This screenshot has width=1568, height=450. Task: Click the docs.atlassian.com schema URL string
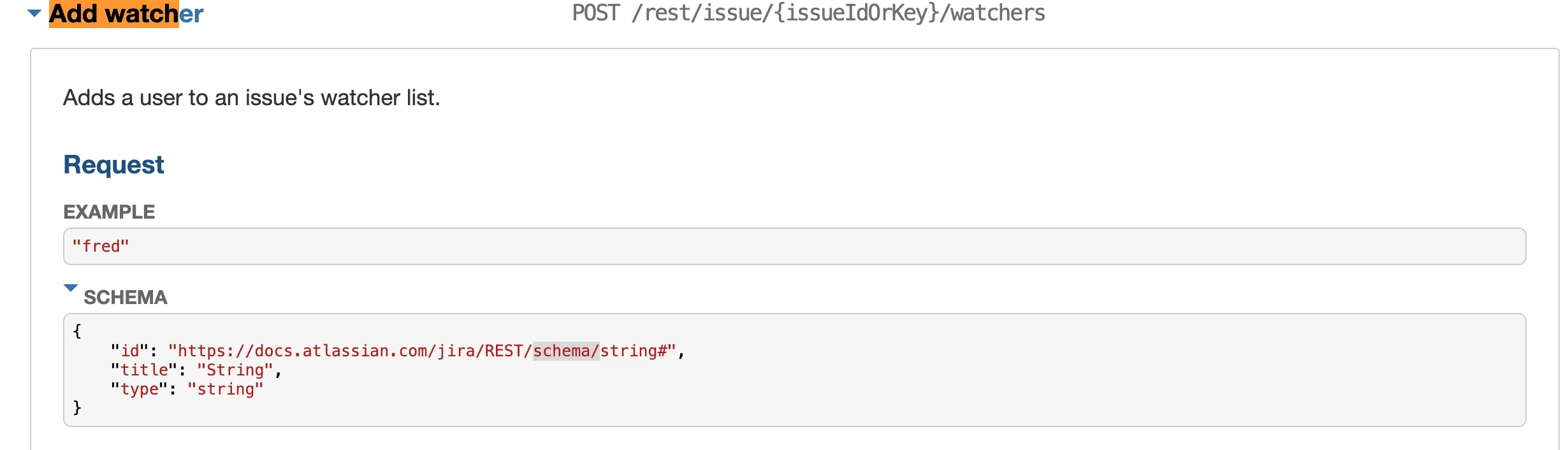pyautogui.click(x=422, y=351)
